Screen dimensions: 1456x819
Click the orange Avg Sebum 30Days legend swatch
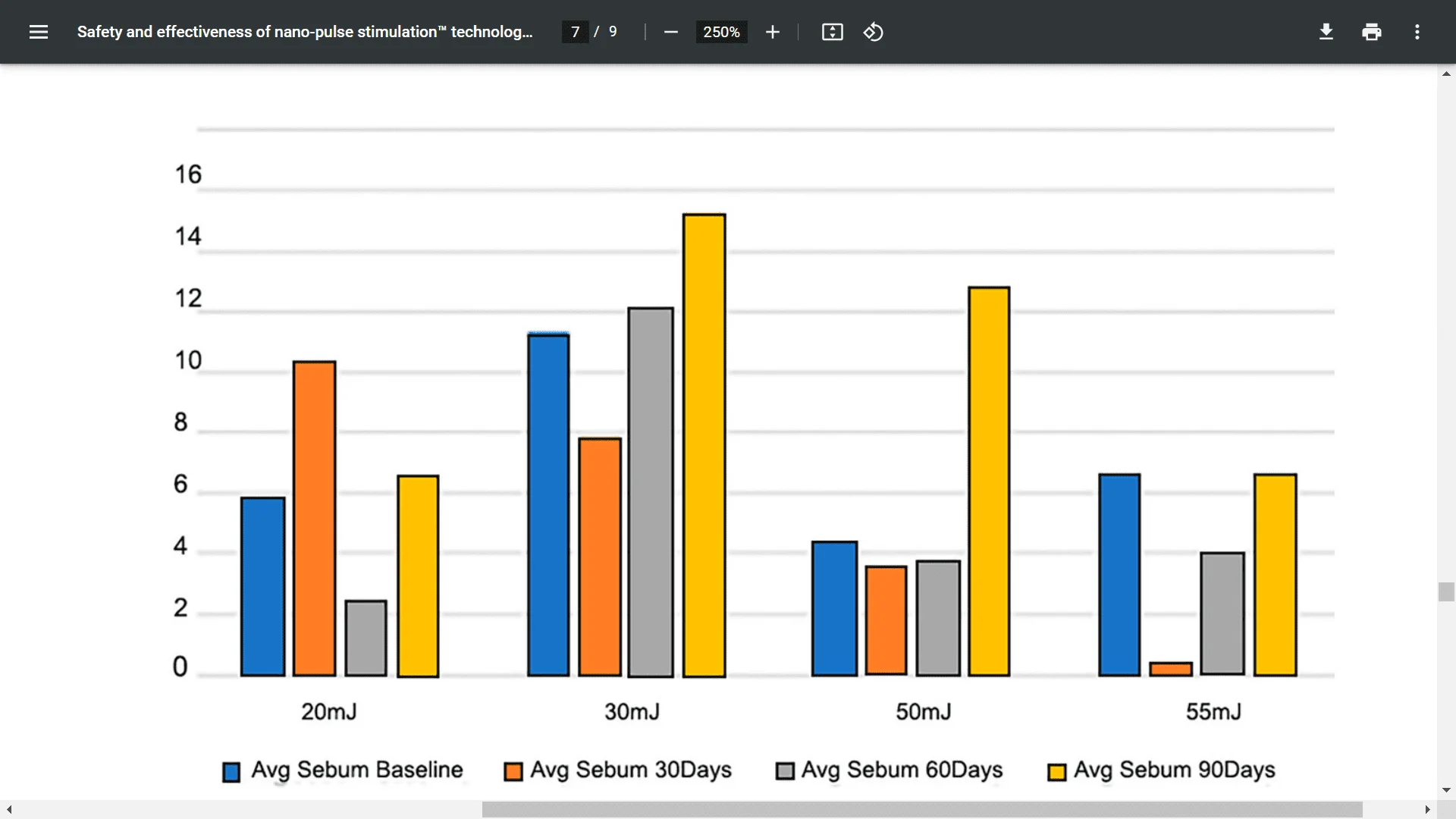(513, 772)
